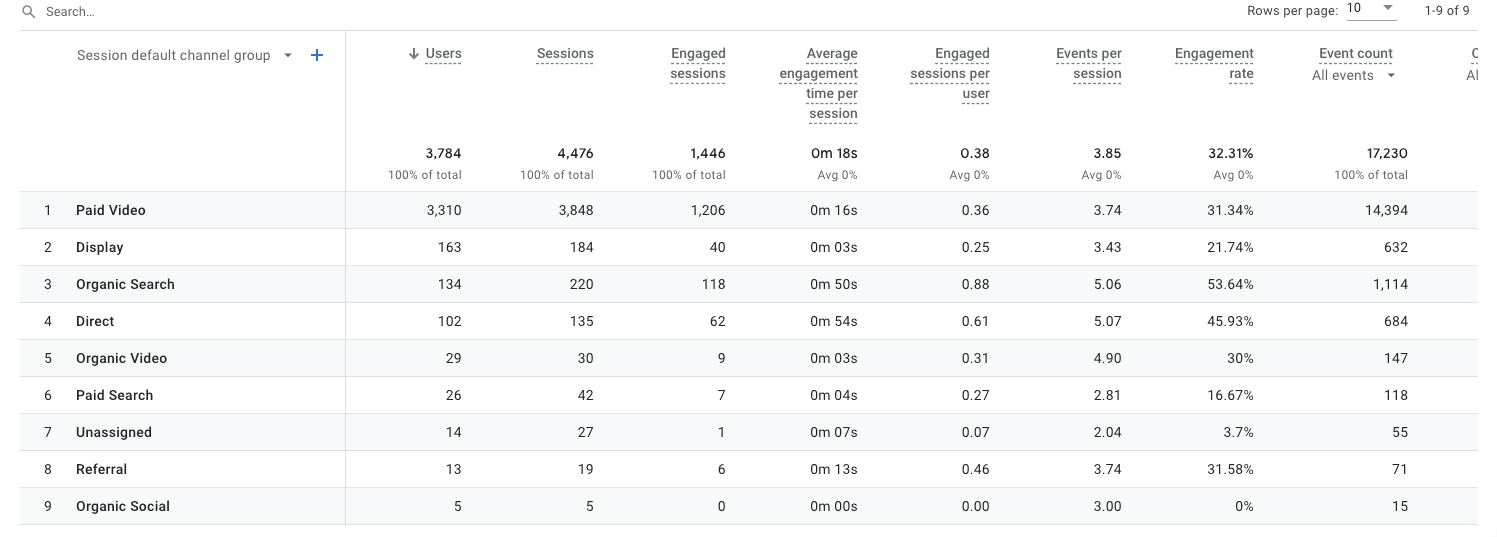This screenshot has width=1497, height=537.
Task: Click the Display channel row
Action: (x=99, y=247)
